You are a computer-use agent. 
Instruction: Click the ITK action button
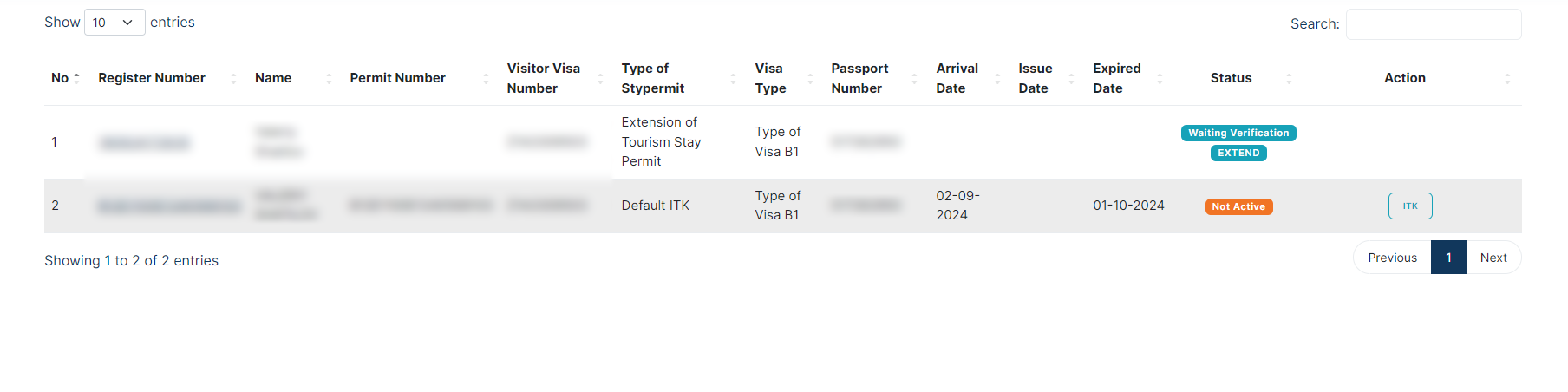pyautogui.click(x=1410, y=206)
